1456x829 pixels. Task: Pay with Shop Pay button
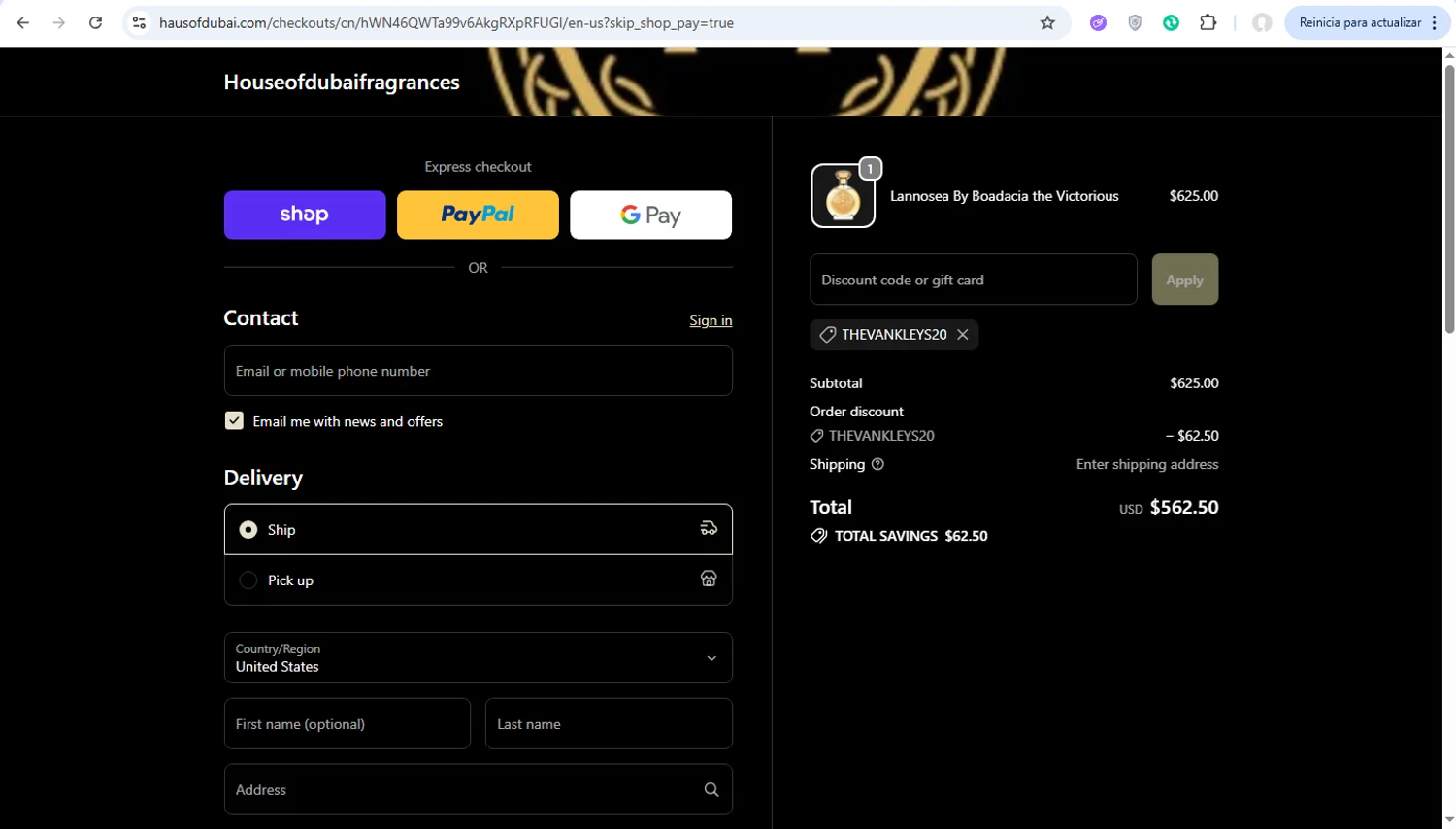click(x=305, y=215)
